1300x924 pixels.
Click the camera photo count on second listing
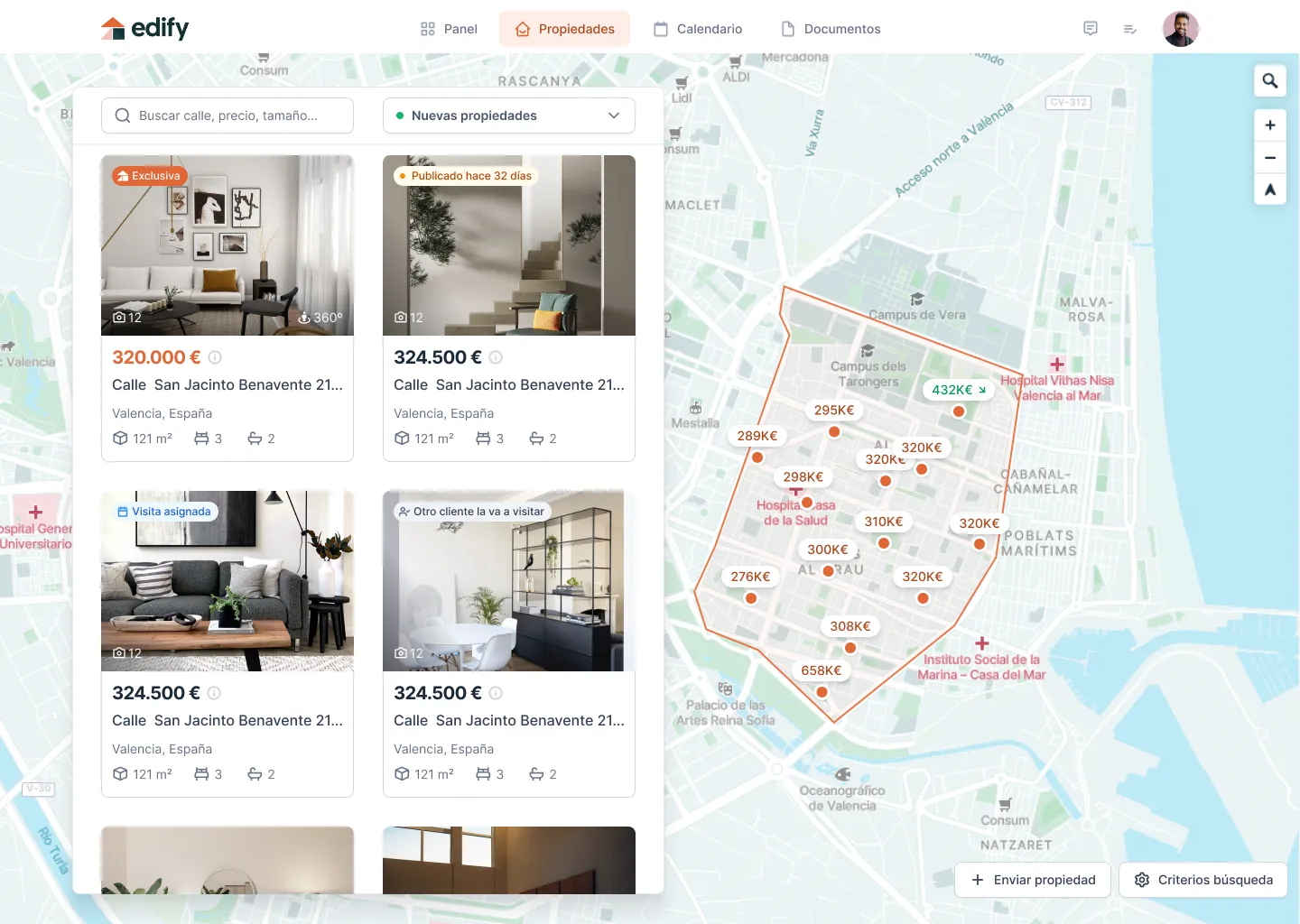pyautogui.click(x=408, y=318)
